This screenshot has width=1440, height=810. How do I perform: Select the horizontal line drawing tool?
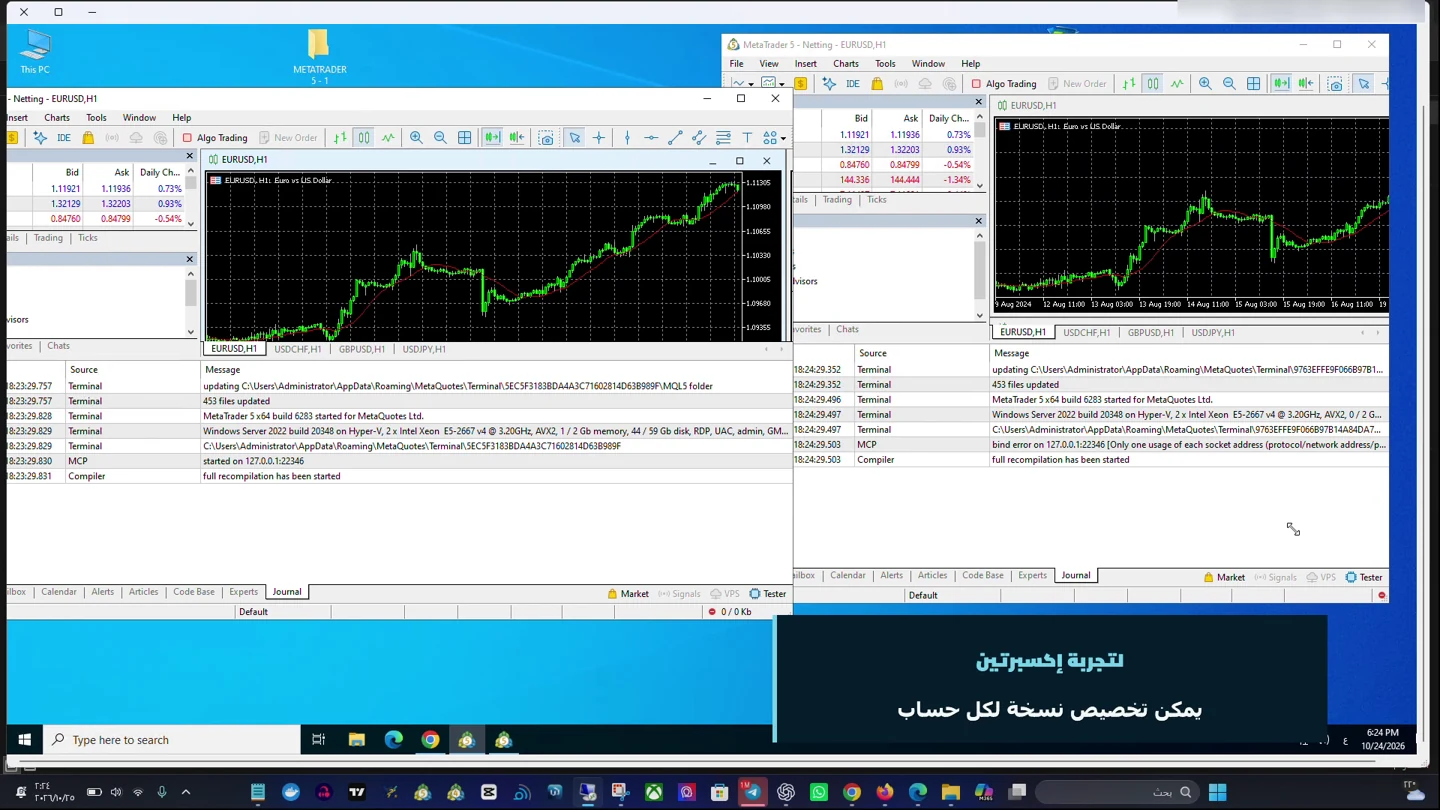point(651,138)
